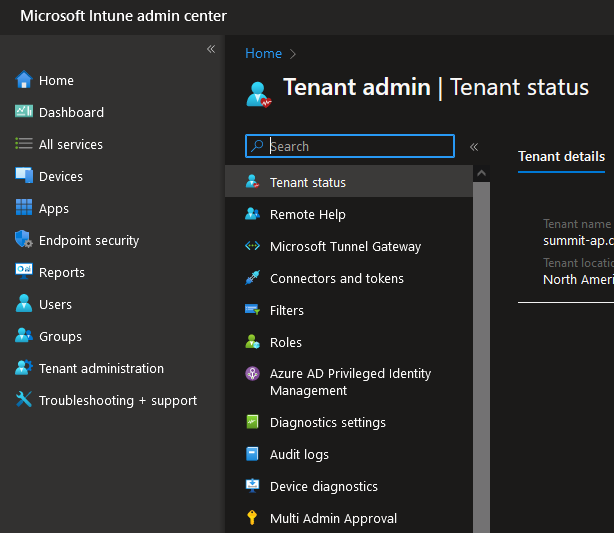Click the Endpoint security shield icon

pos(23,239)
